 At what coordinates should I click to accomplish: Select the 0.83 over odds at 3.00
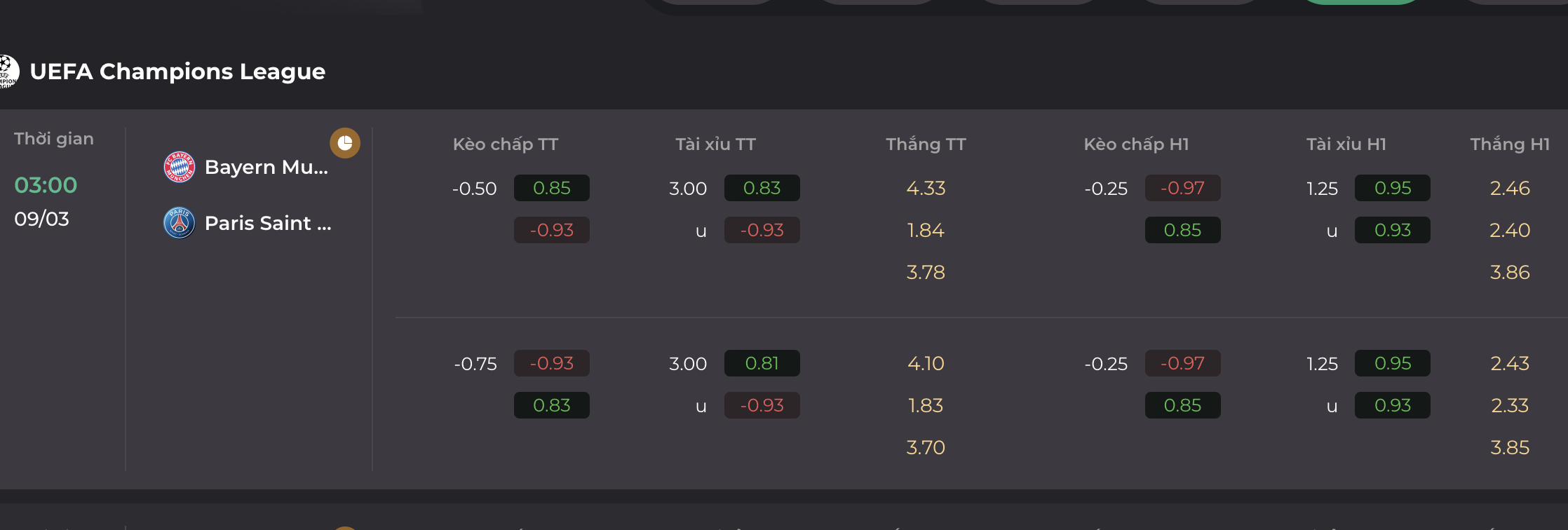(x=762, y=188)
